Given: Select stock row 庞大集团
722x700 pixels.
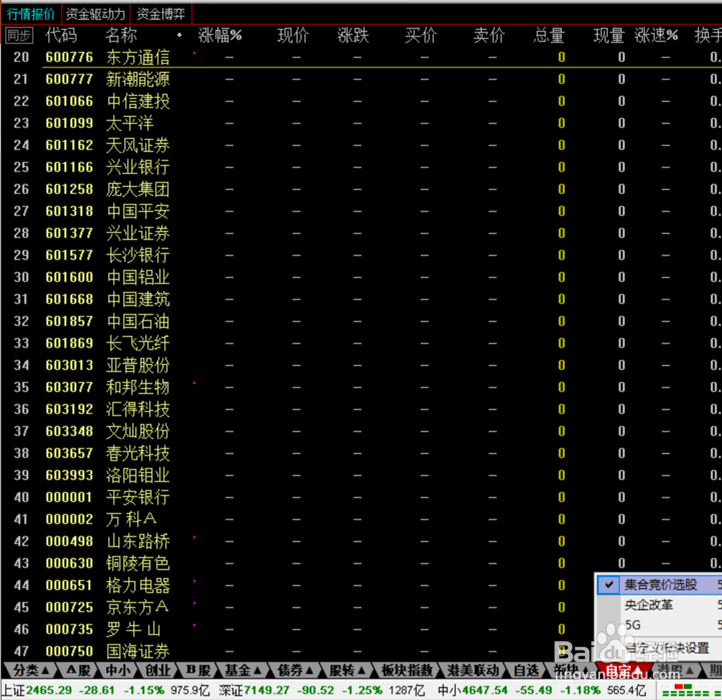Looking at the screenshot, I should [361, 189].
